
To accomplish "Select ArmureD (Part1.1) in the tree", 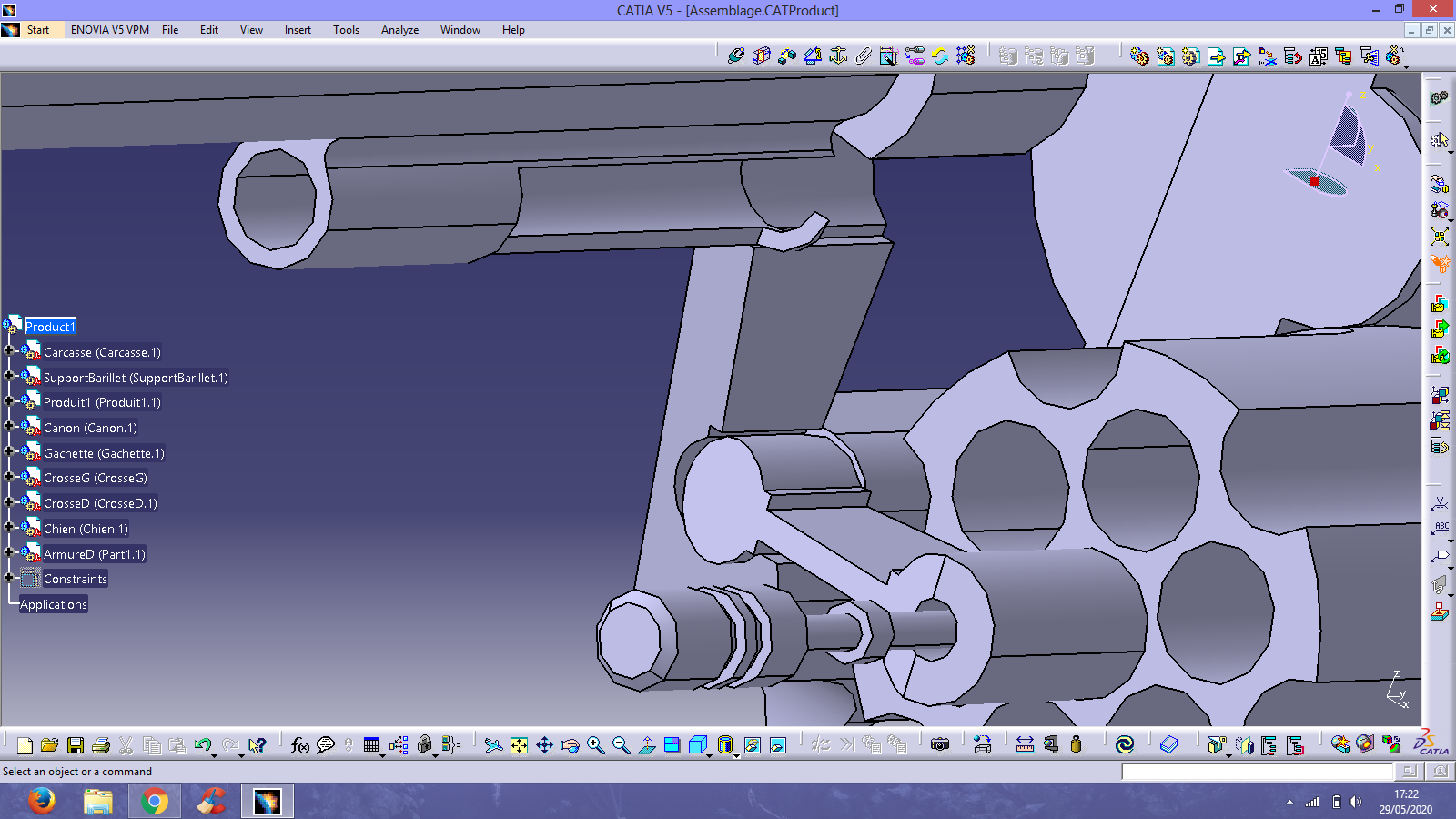I will (x=95, y=554).
